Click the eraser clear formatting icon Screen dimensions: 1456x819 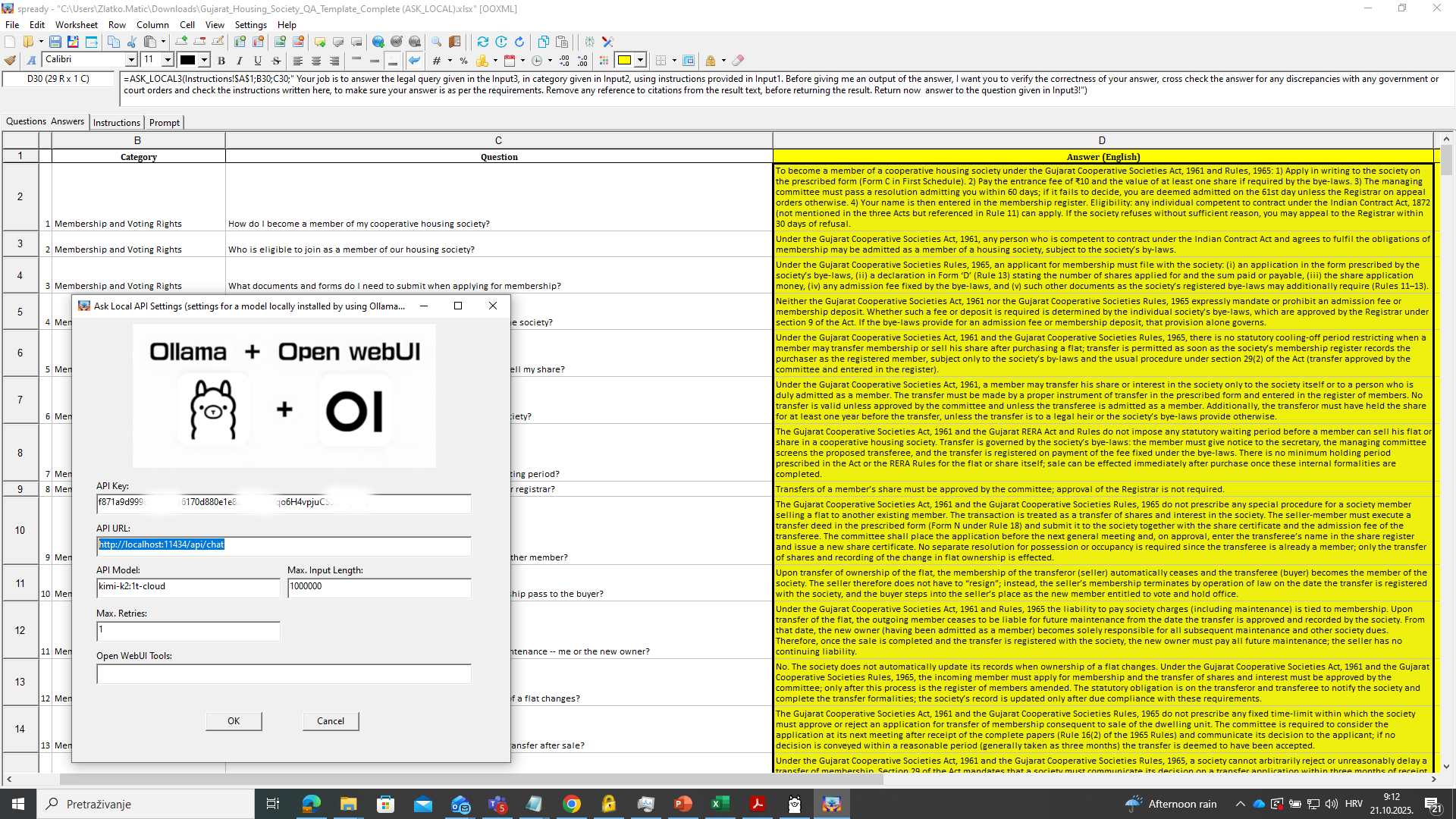(x=738, y=60)
